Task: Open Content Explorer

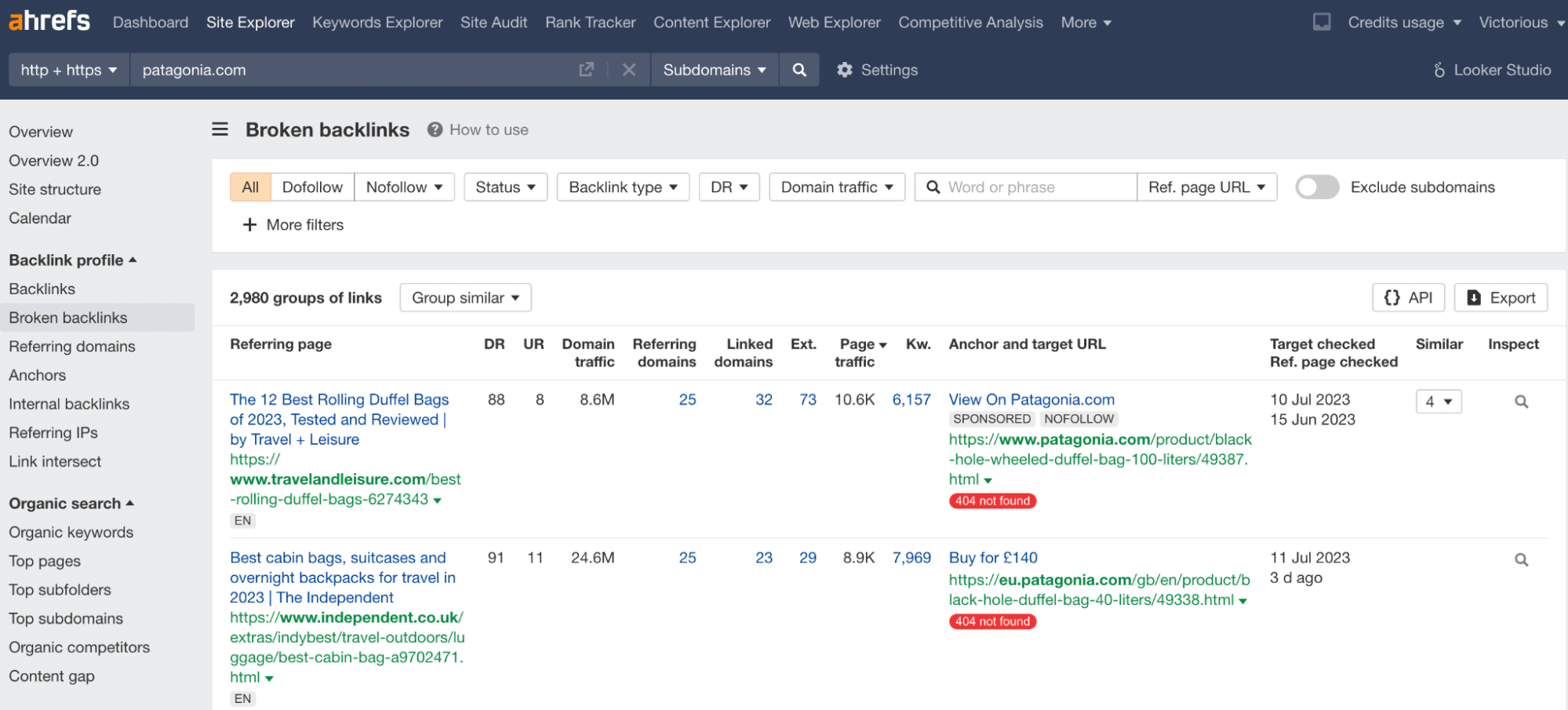Action: click(x=711, y=23)
